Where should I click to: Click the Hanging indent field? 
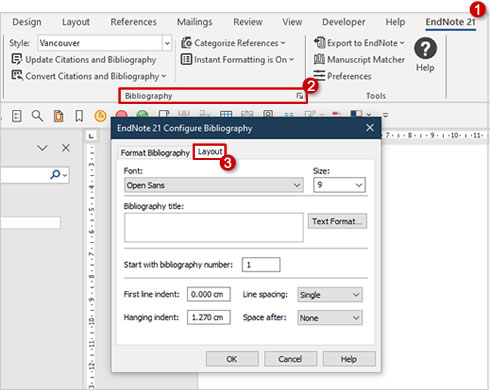209,317
